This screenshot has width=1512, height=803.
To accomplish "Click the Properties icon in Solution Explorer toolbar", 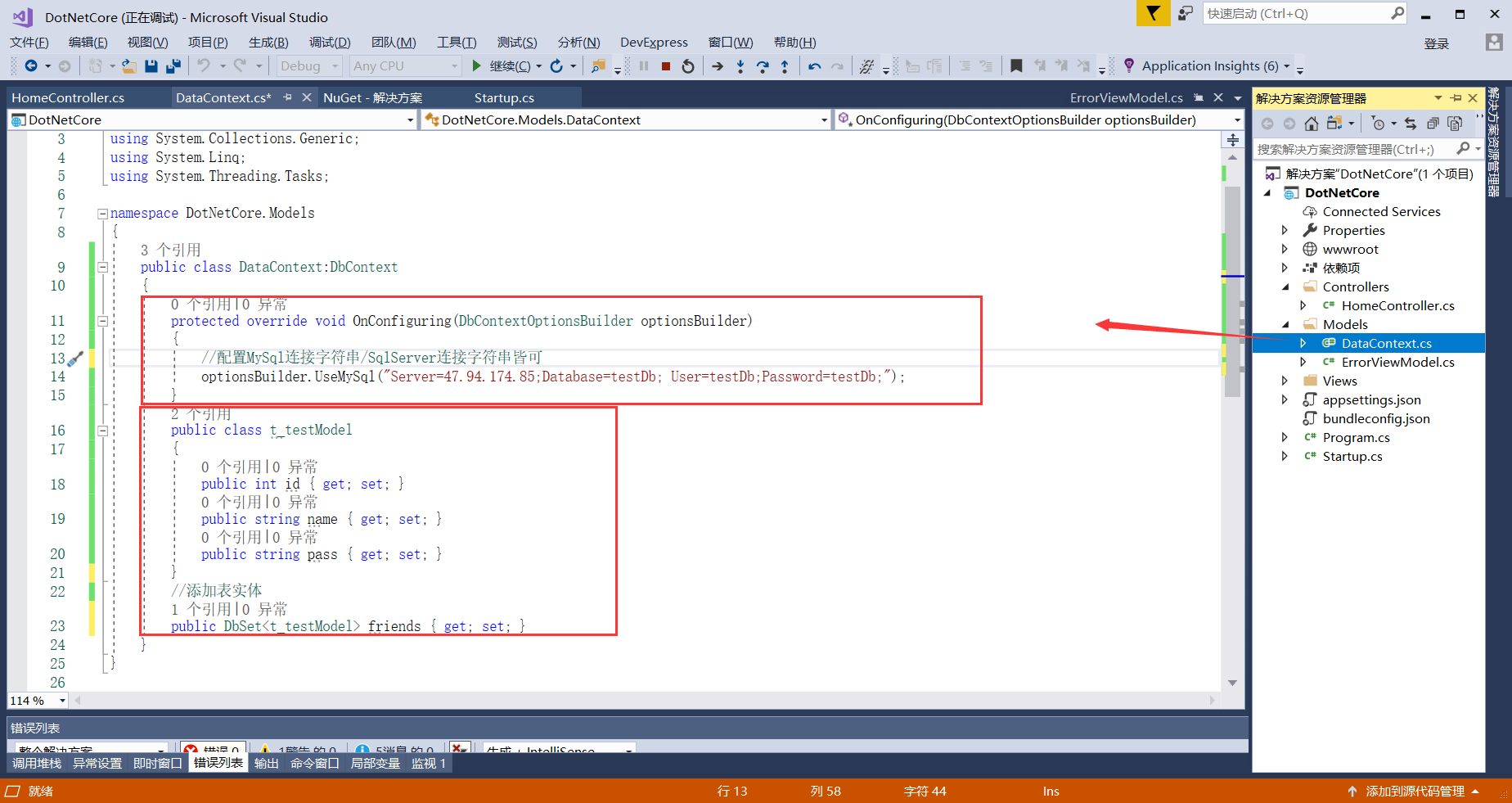I will [x=1456, y=123].
